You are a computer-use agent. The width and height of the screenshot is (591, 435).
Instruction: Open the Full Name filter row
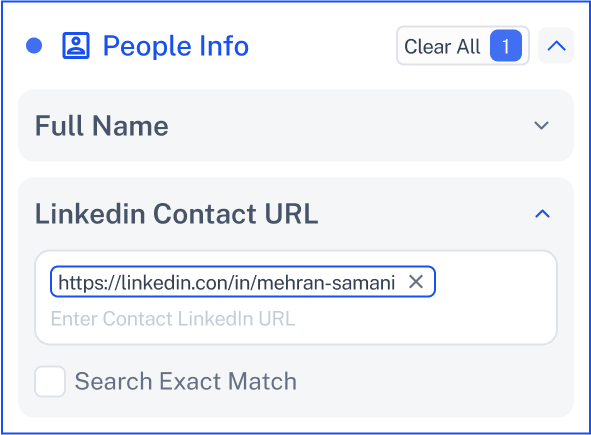pyautogui.click(x=296, y=126)
